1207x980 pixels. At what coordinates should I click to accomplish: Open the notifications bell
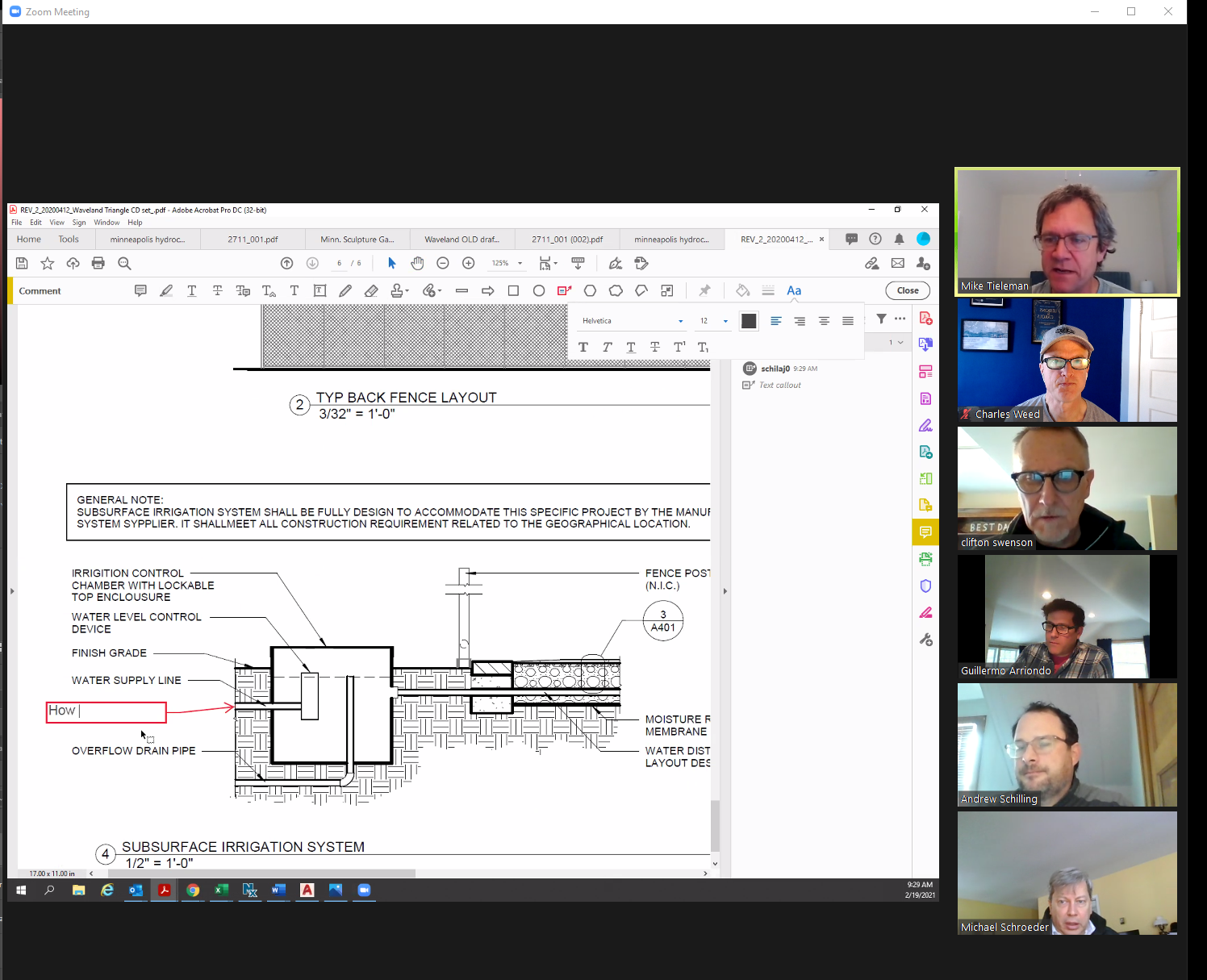899,239
